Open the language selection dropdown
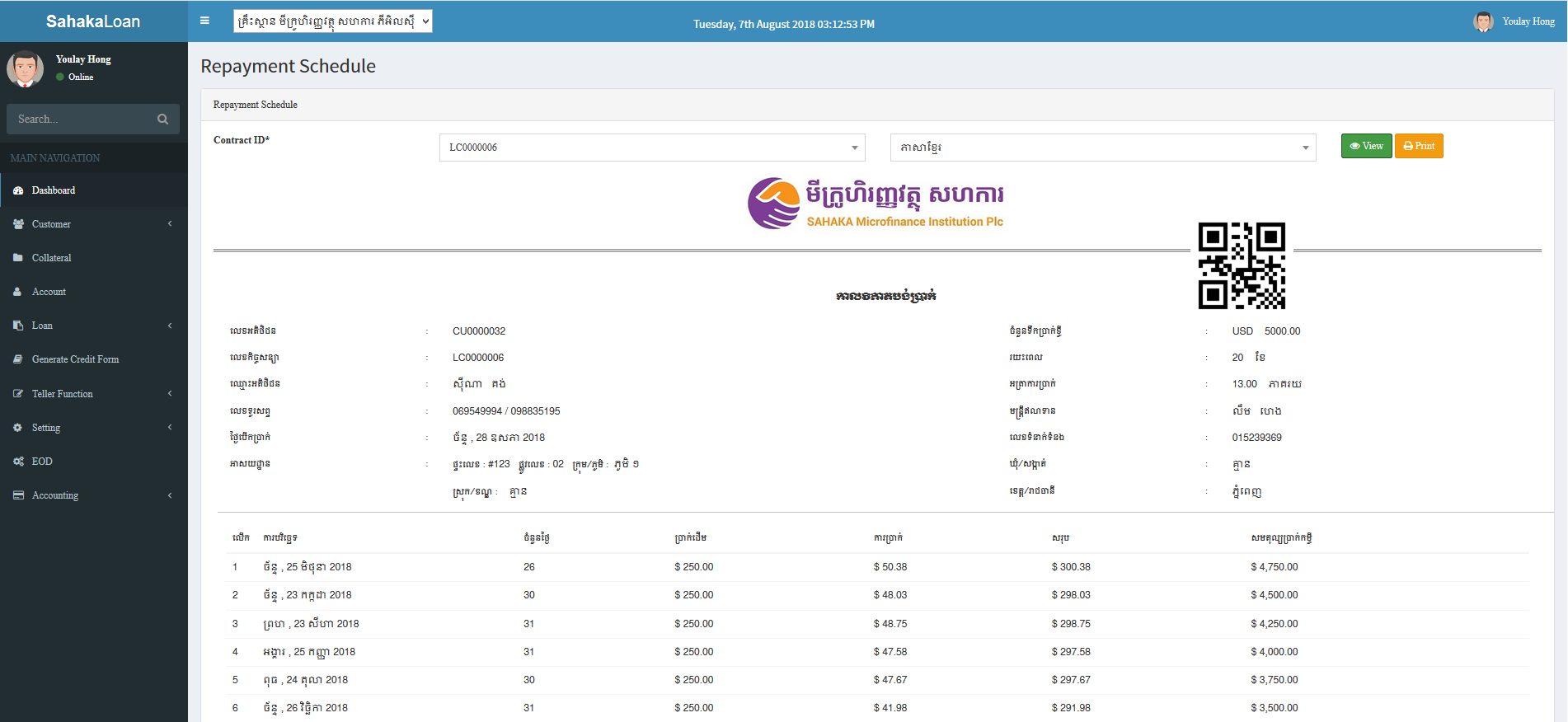Image resolution: width=1568 pixels, height=722 pixels. coord(1102,148)
